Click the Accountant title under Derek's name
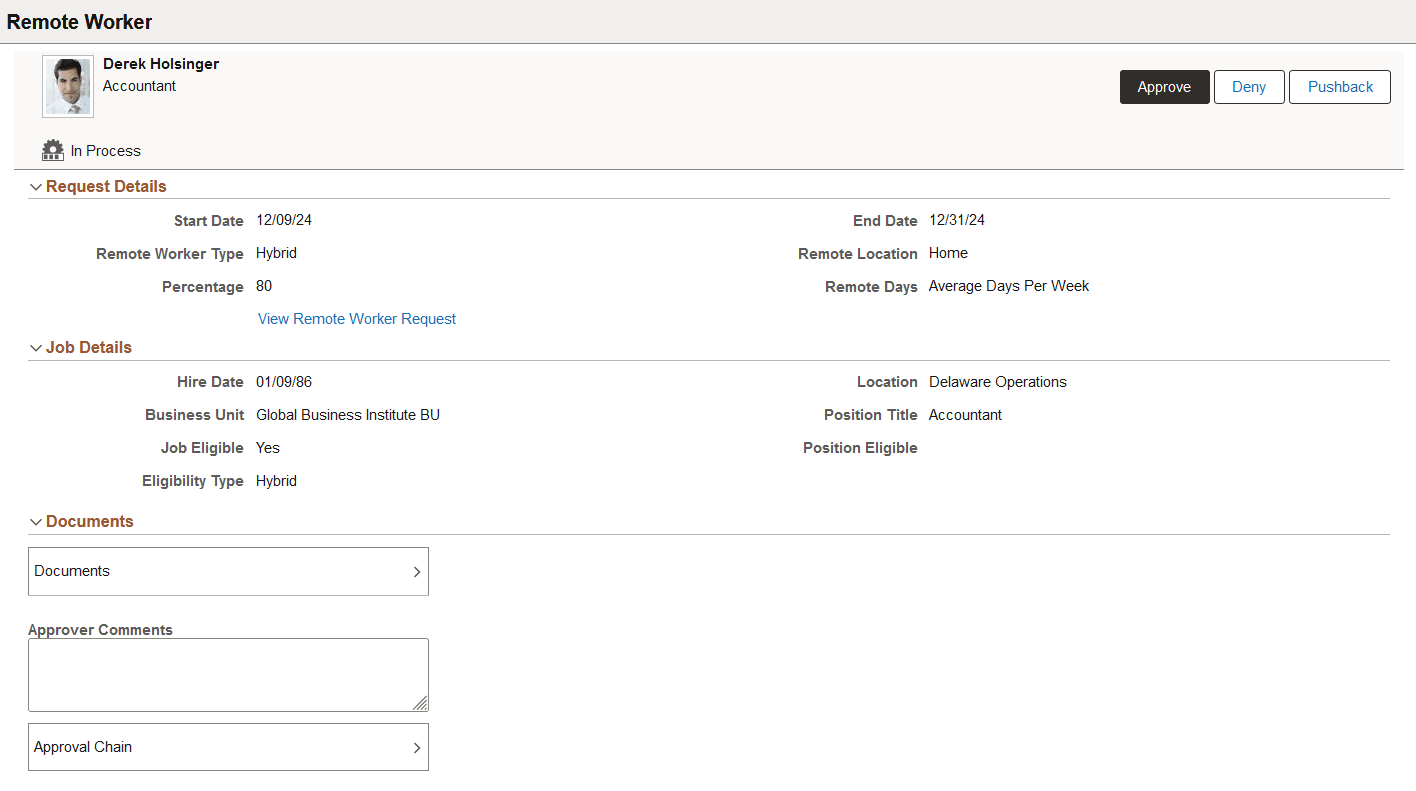Screen dimensions: 1416x791 [139, 86]
